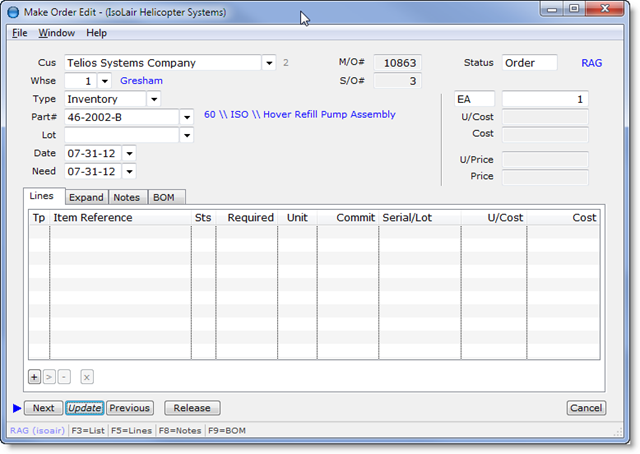Open the Window menu
This screenshot has width=640, height=454.
57,33
